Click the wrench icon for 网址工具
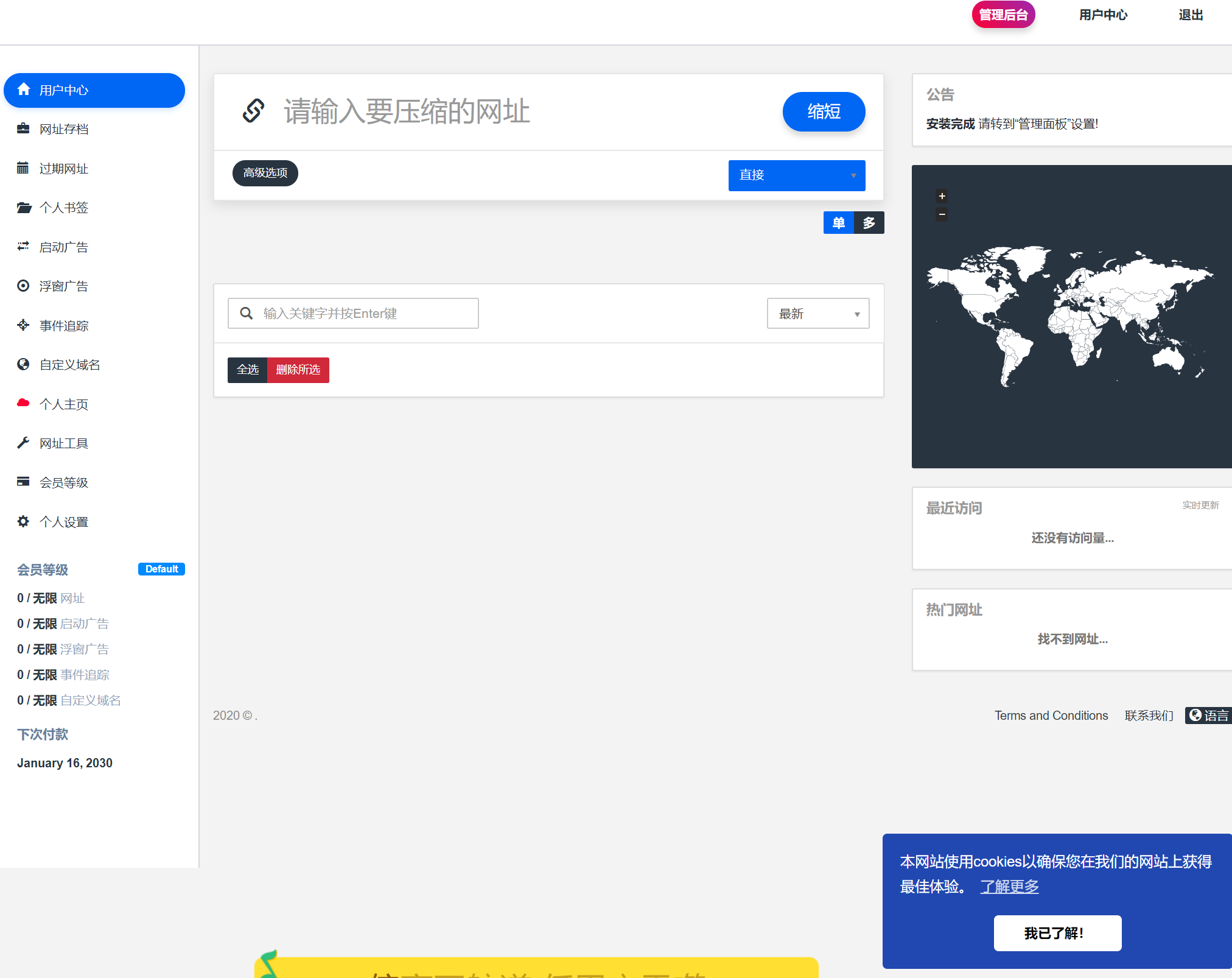 [23, 443]
